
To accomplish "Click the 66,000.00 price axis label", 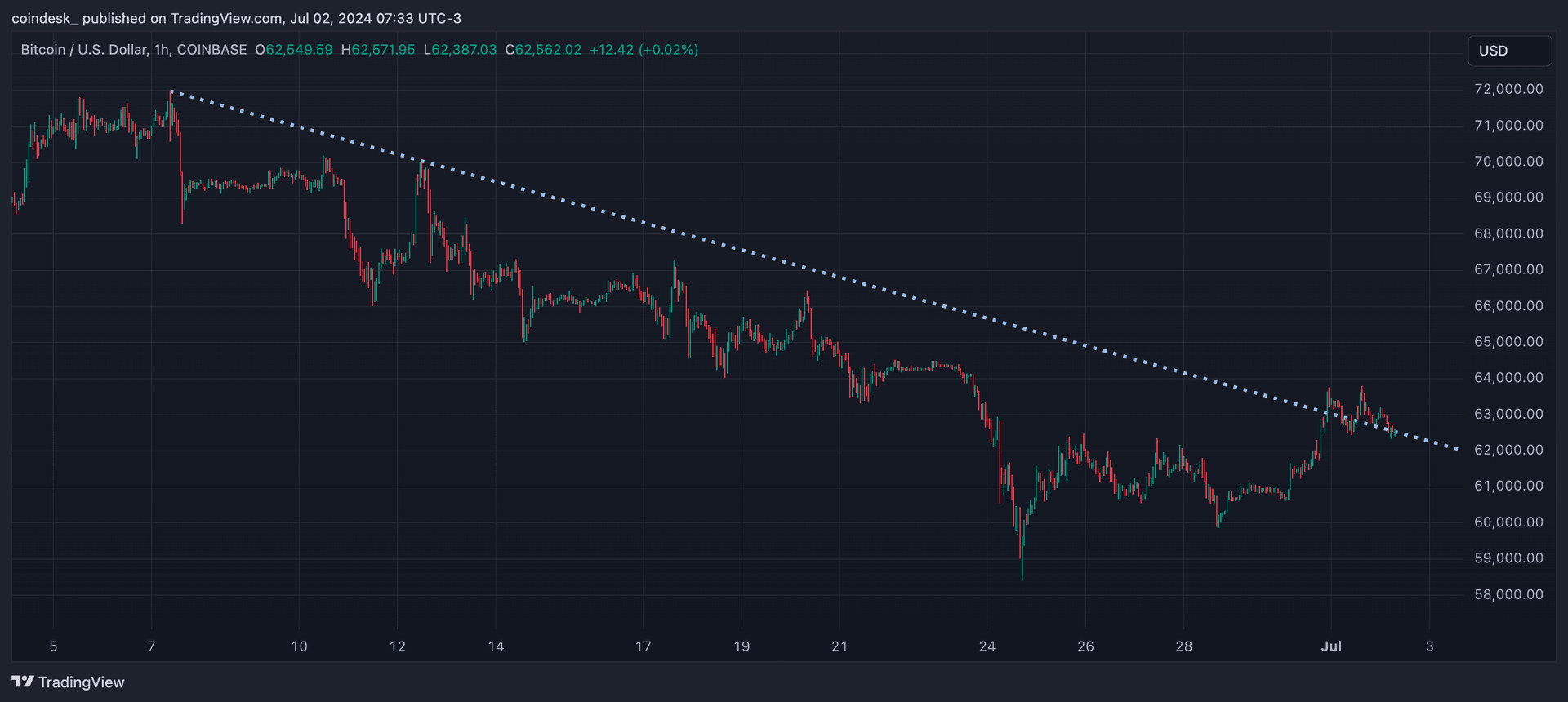I will coord(1508,305).
